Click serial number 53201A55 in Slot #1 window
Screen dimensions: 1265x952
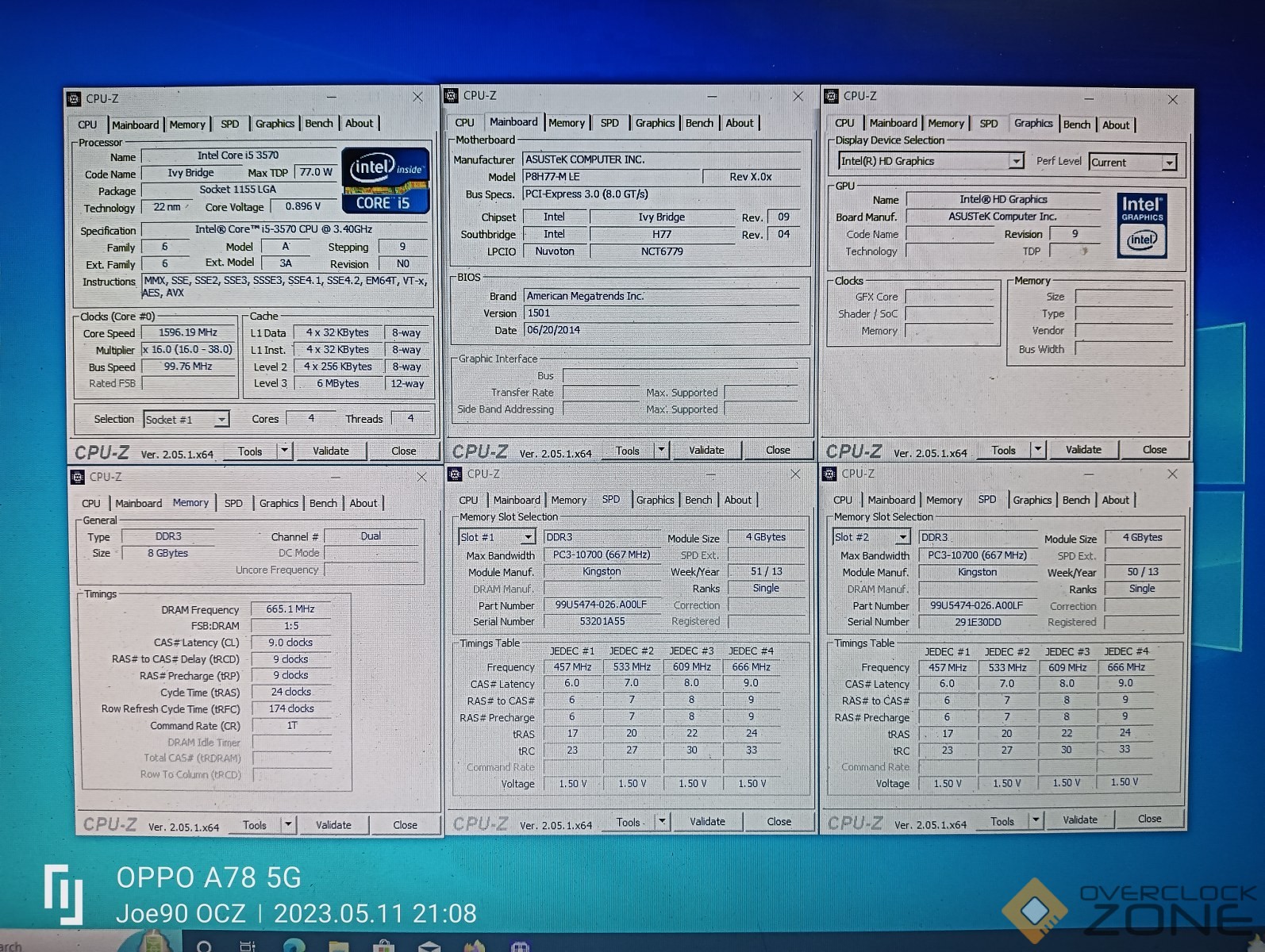click(602, 621)
